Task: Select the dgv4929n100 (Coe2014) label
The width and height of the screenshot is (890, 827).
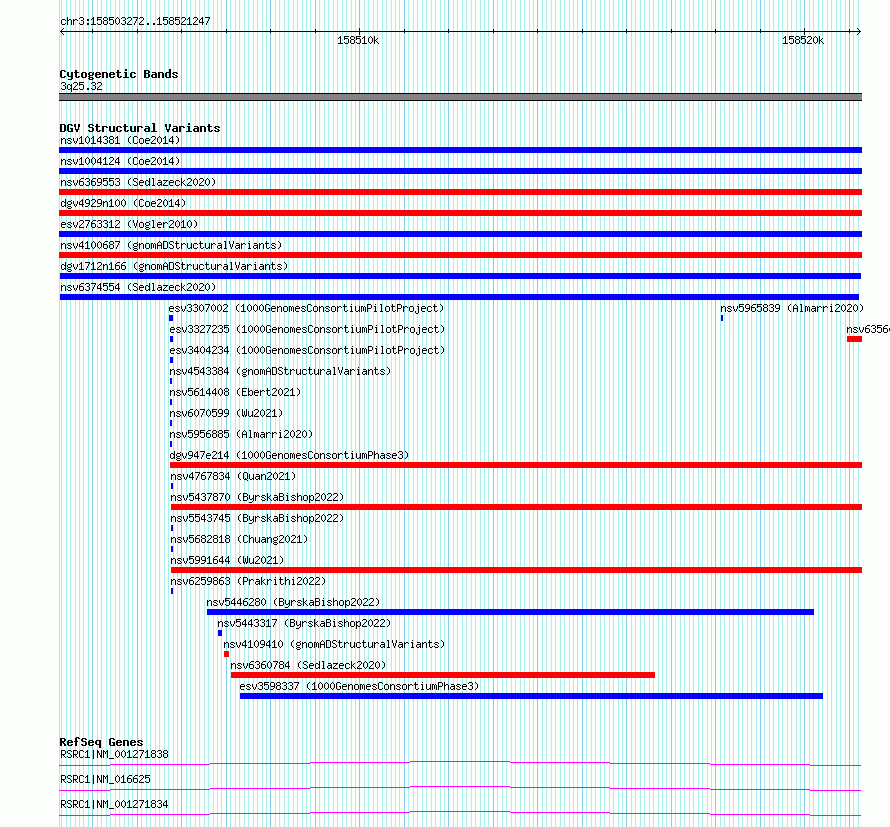Action: click(x=123, y=203)
